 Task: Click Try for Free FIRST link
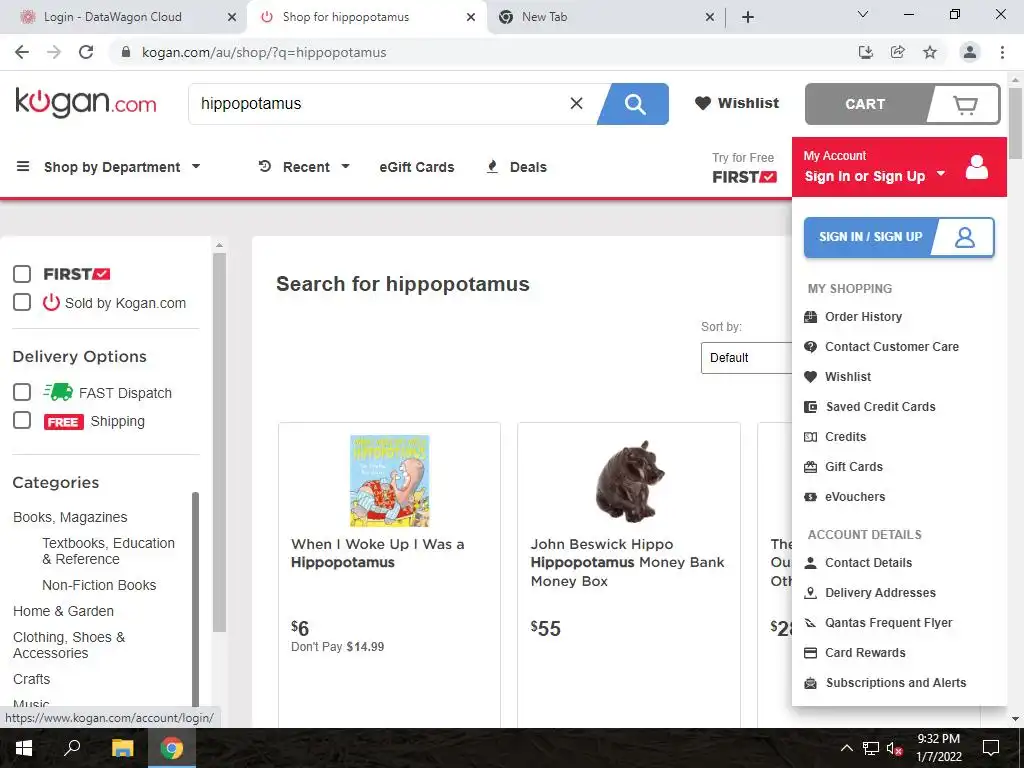coord(744,168)
